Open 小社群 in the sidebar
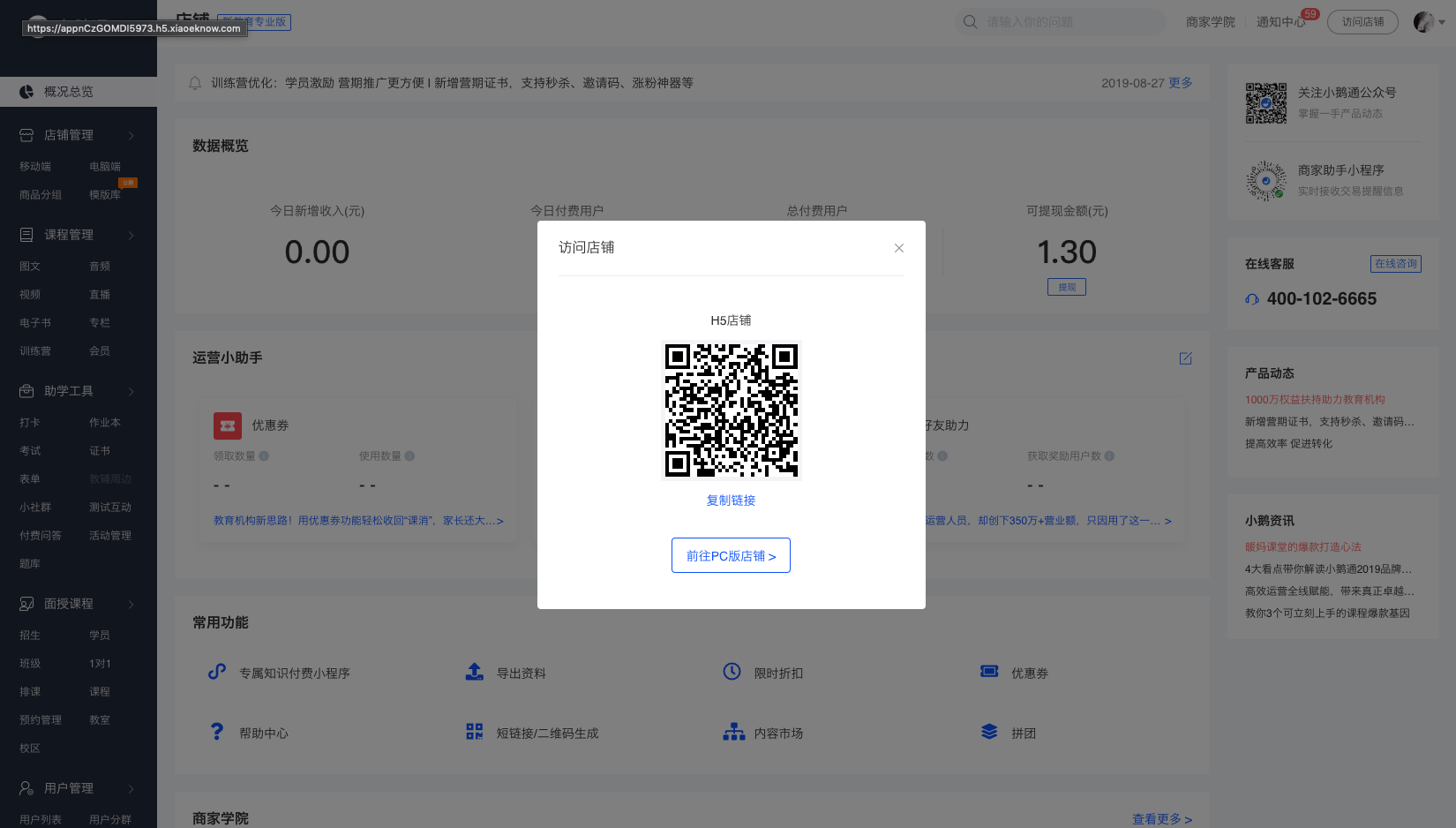The image size is (1456, 828). [35, 508]
